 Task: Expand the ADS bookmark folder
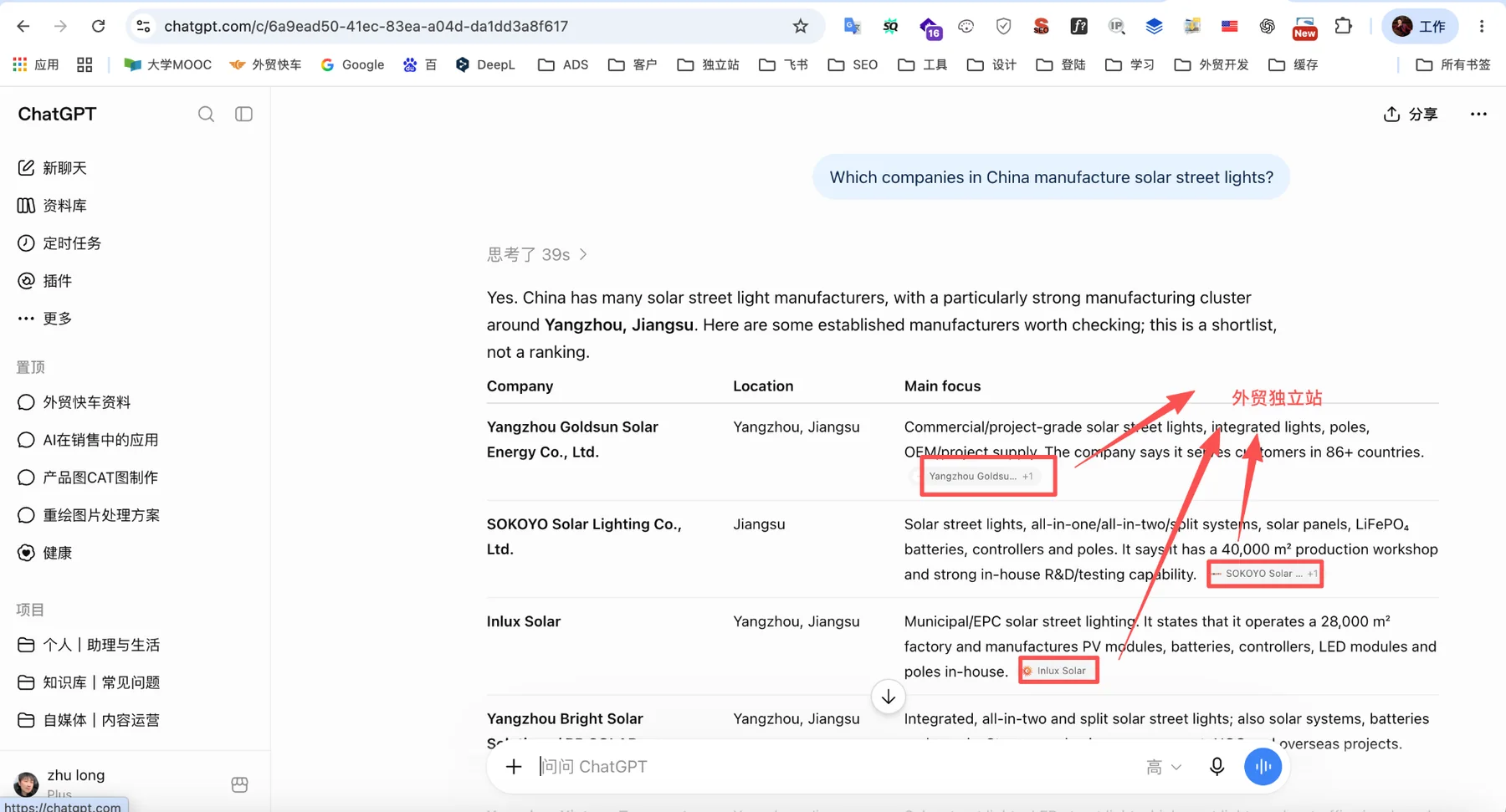[563, 64]
